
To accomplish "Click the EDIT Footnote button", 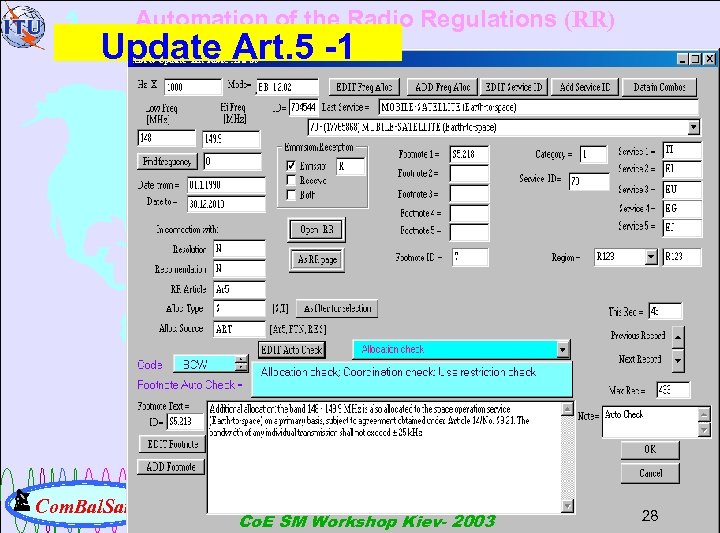I will [x=172, y=444].
